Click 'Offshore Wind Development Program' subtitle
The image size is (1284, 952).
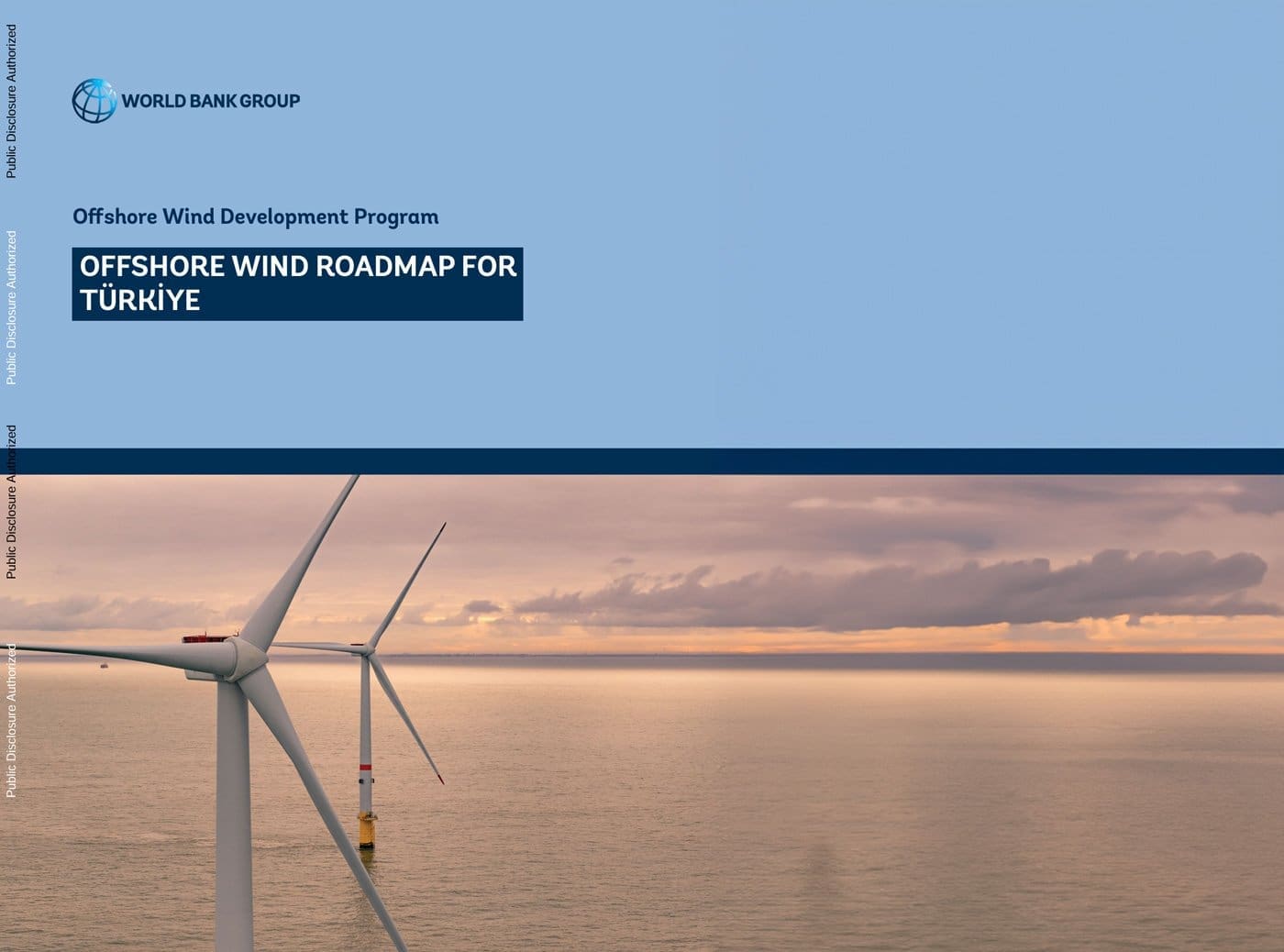[256, 216]
